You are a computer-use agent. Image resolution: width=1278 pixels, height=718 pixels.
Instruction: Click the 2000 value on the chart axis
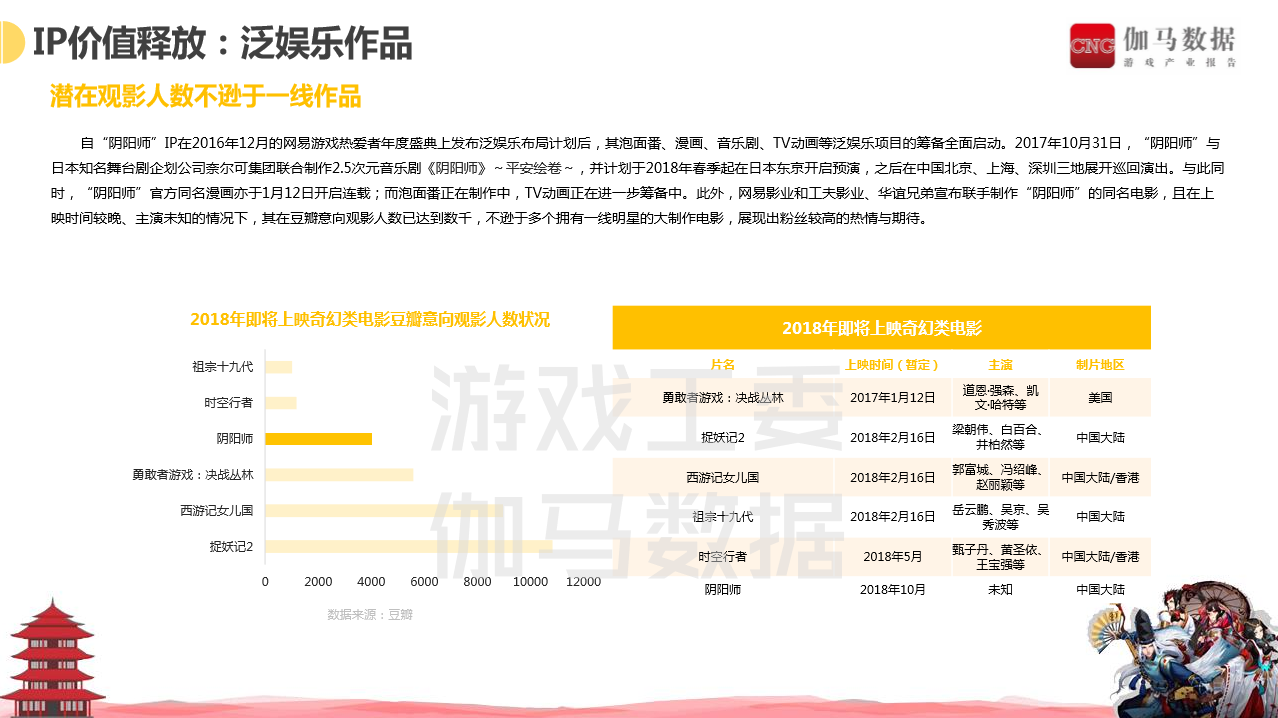click(318, 582)
